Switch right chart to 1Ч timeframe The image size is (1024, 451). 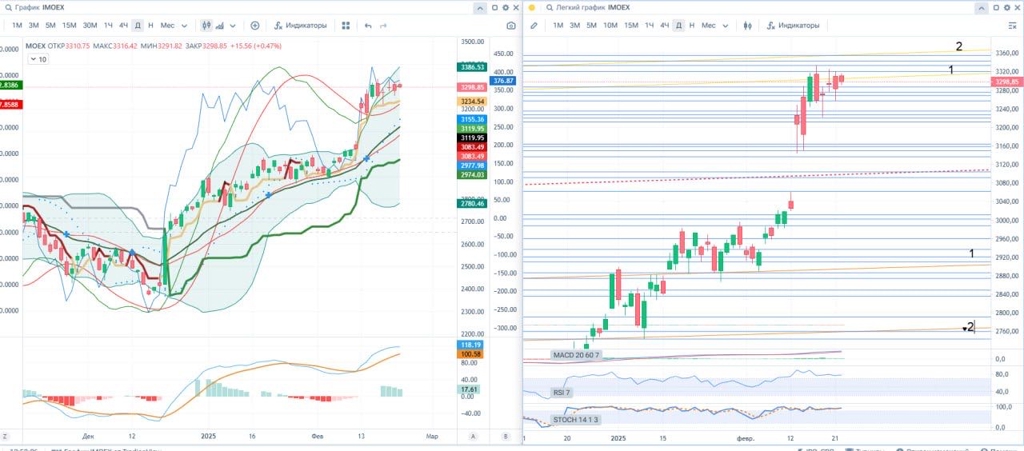pos(650,25)
